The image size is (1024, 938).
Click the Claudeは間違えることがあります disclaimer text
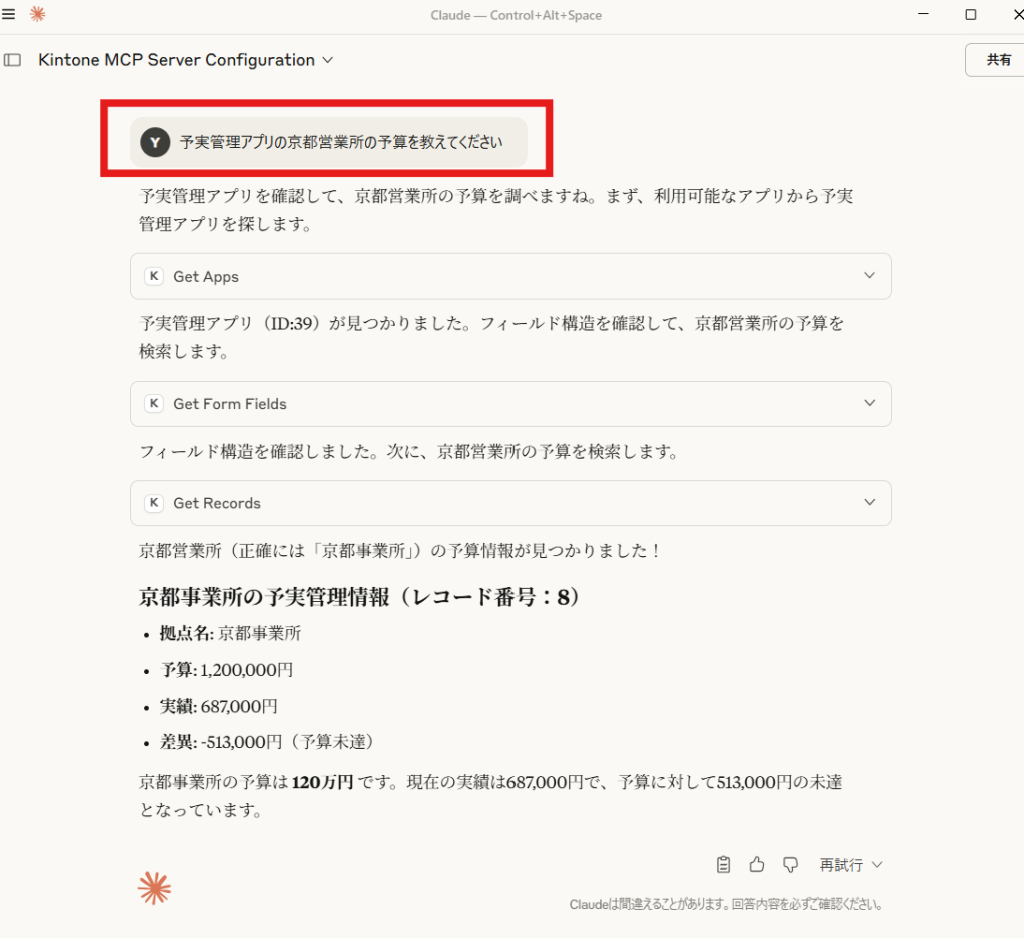726,905
